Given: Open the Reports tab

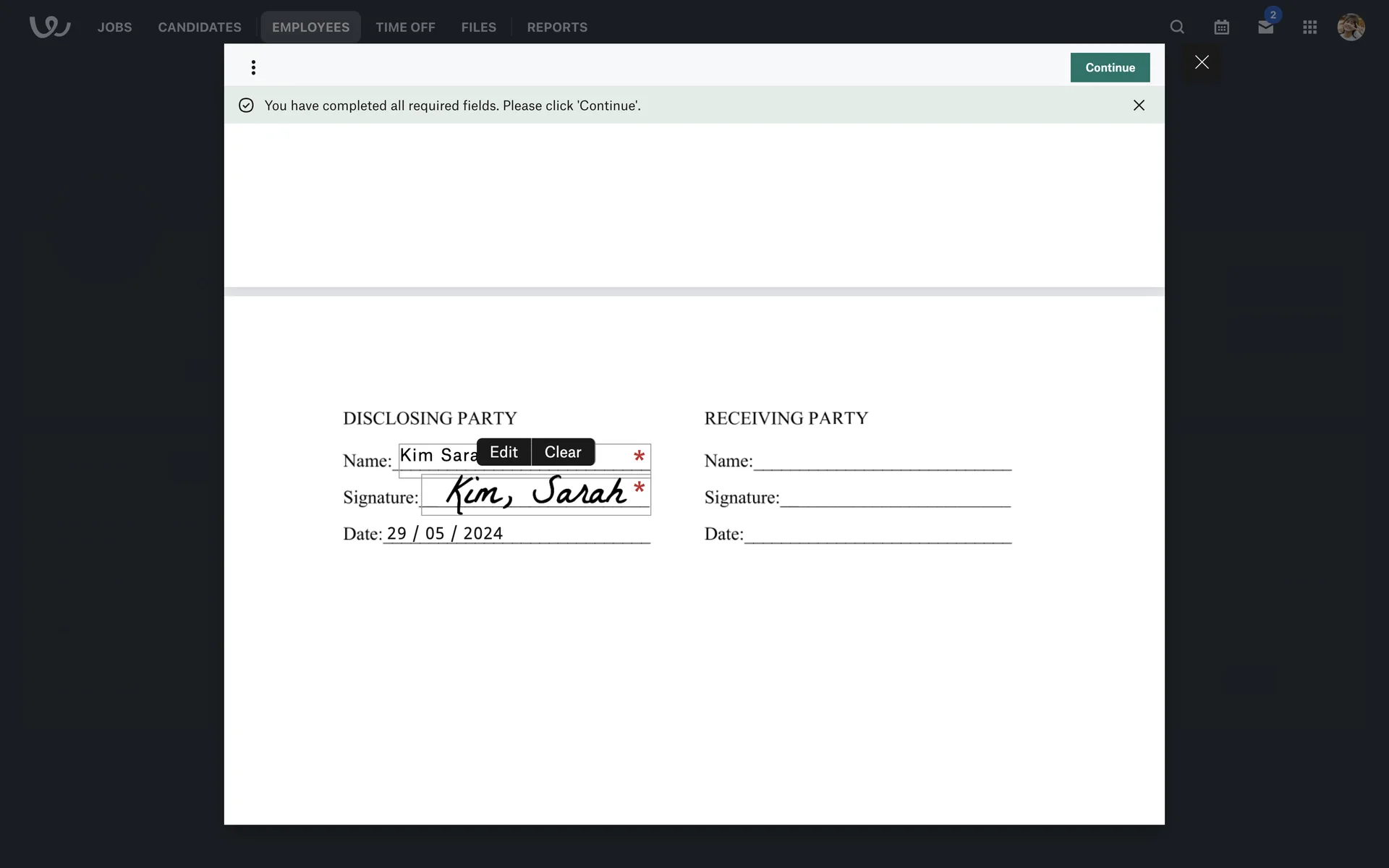Looking at the screenshot, I should [x=556, y=27].
